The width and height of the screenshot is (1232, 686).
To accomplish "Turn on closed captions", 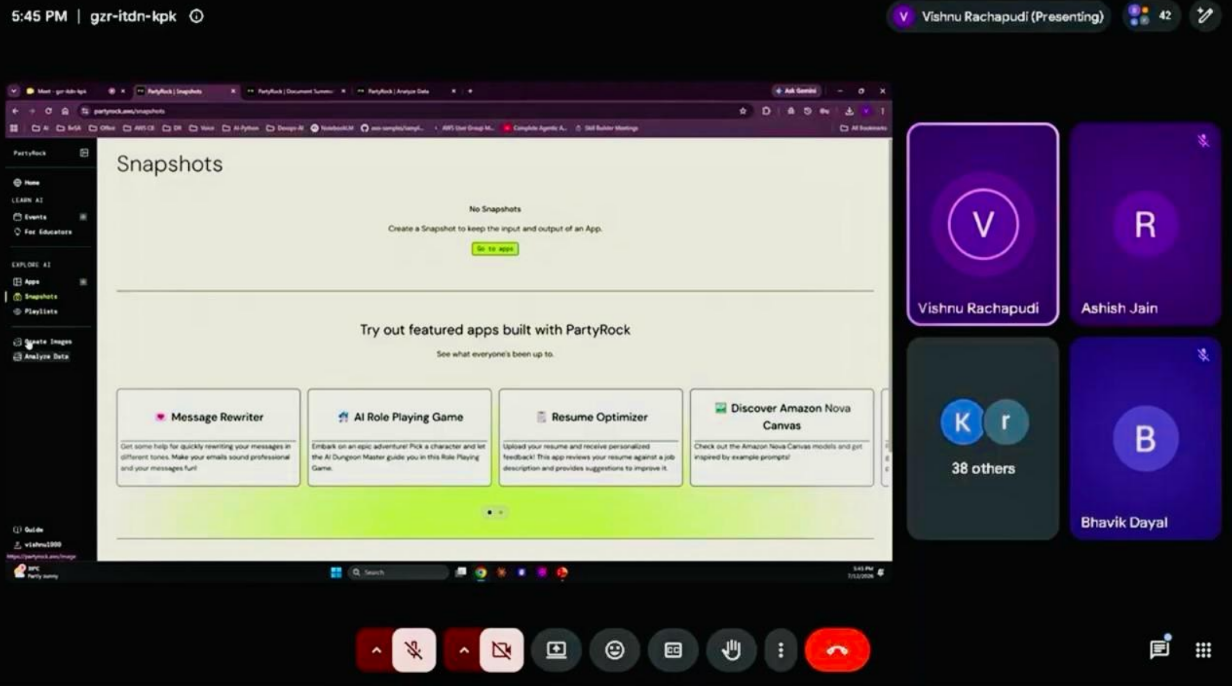I will 673,650.
